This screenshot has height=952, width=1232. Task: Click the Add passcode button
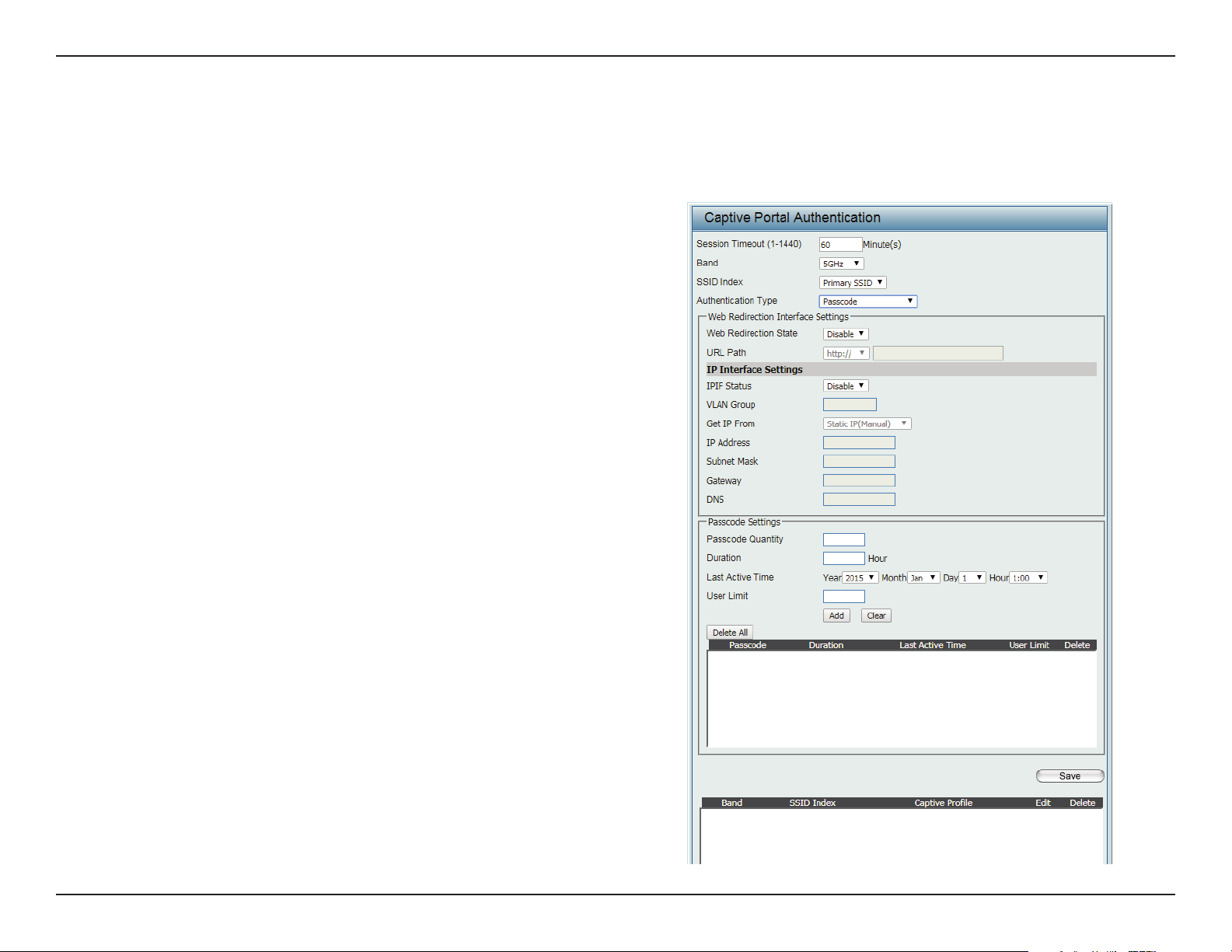[836, 615]
